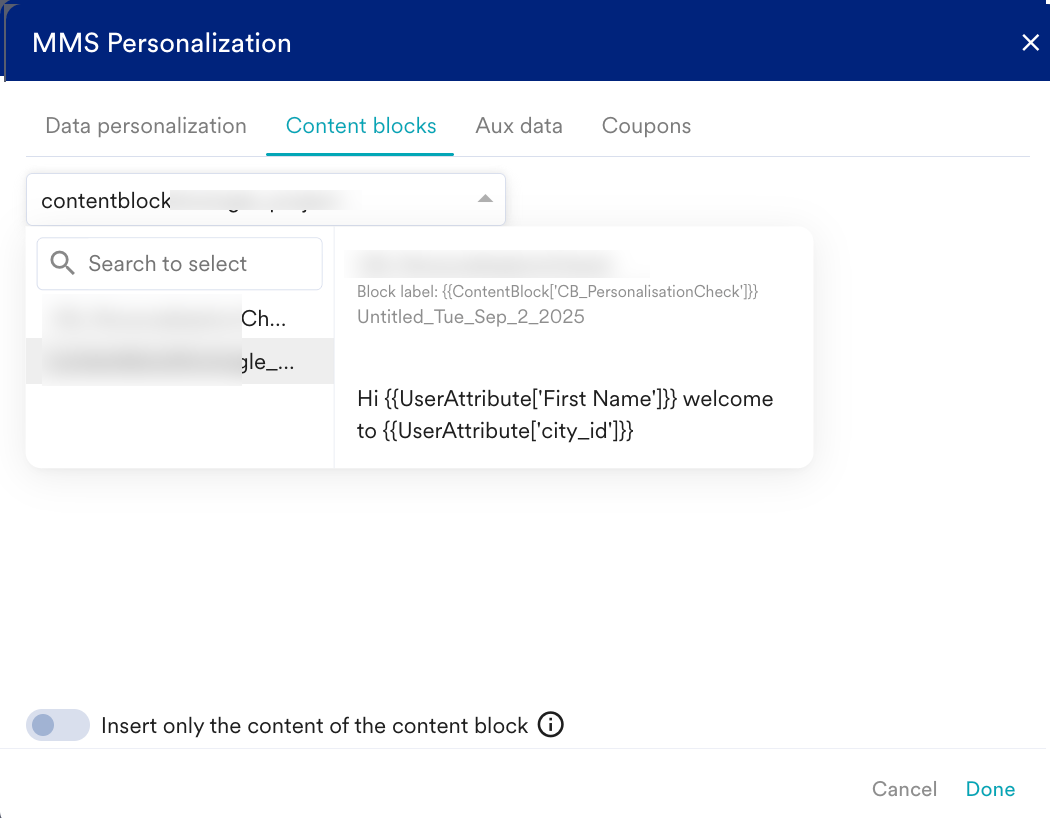This screenshot has width=1050, height=818.
Task: Click the Block label ContentBlock text
Action: point(558,292)
